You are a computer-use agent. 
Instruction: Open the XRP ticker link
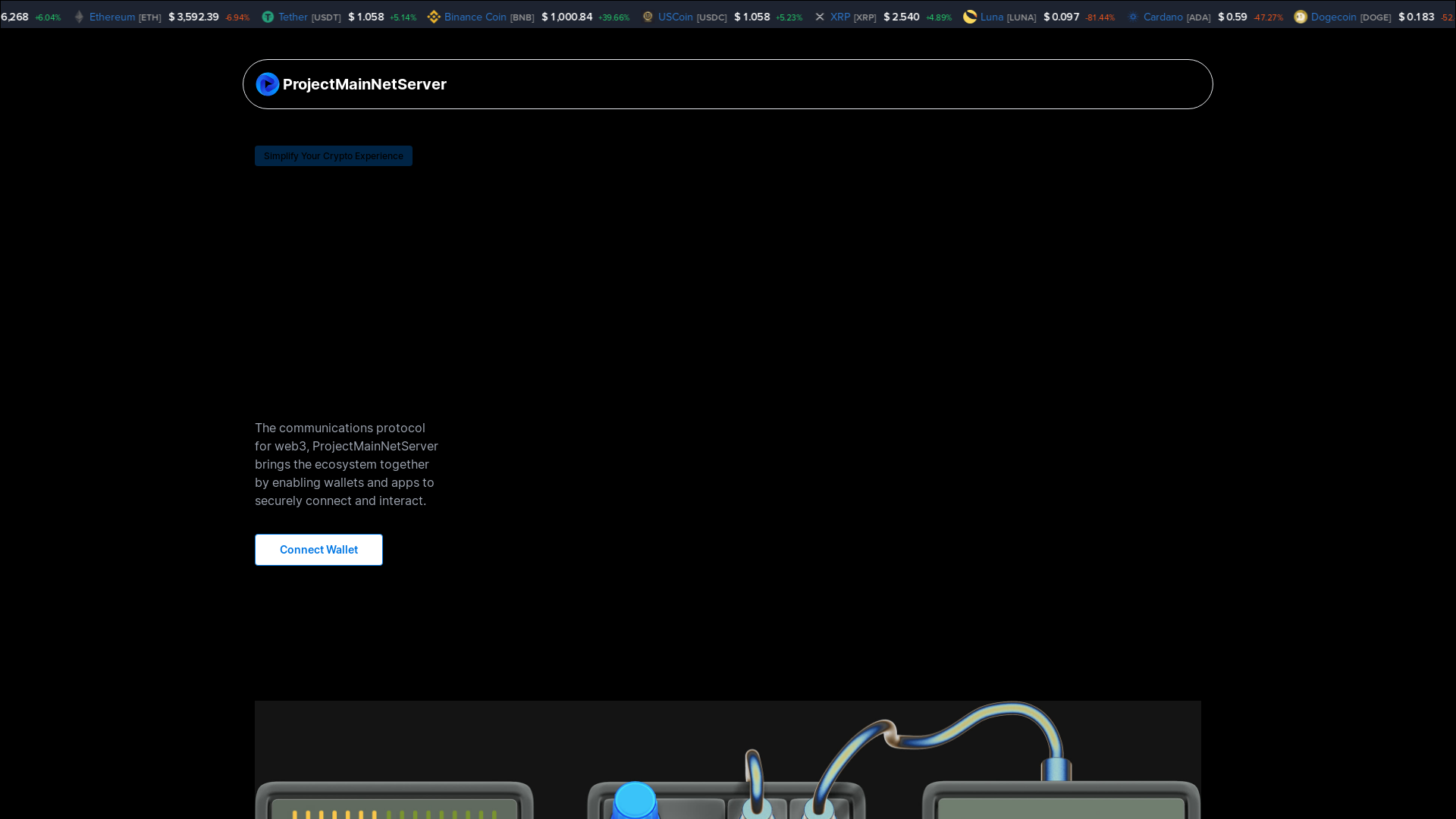(840, 17)
